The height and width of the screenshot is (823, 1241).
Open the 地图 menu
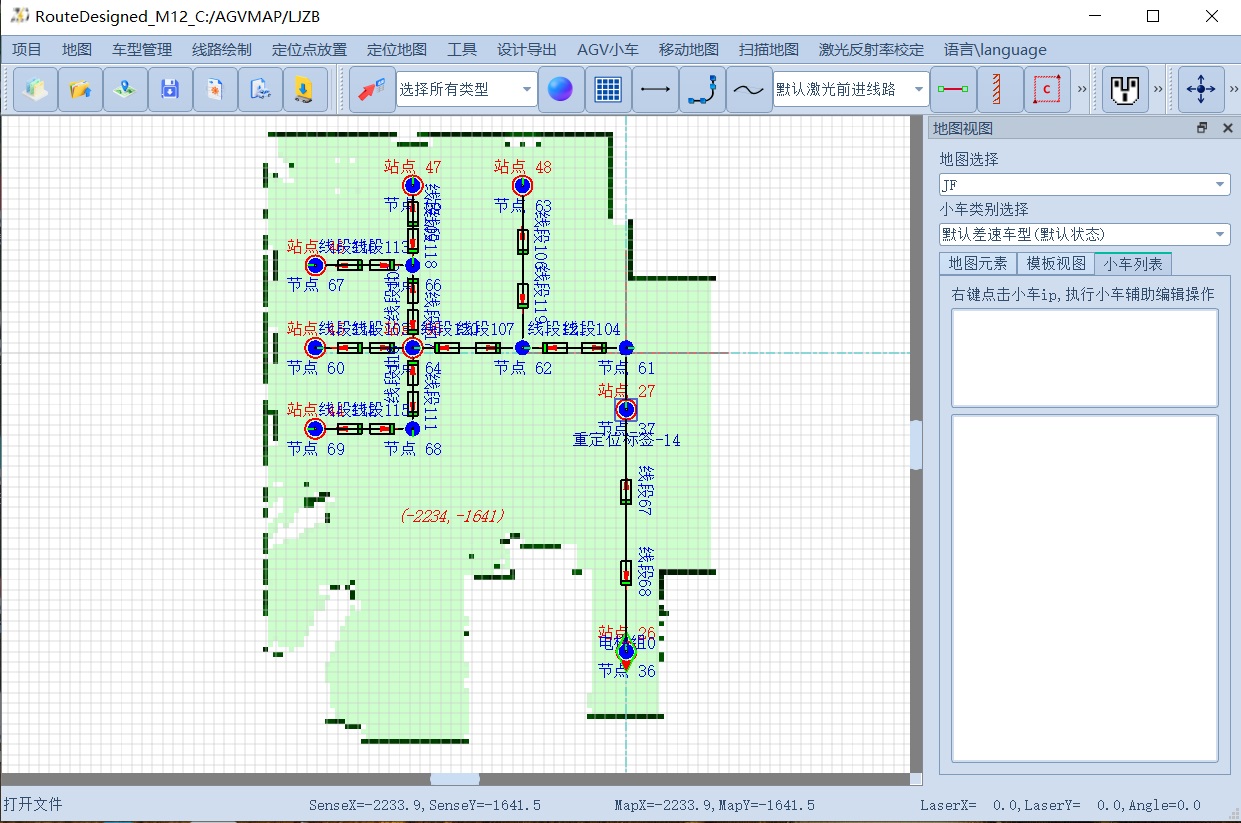pyautogui.click(x=77, y=49)
